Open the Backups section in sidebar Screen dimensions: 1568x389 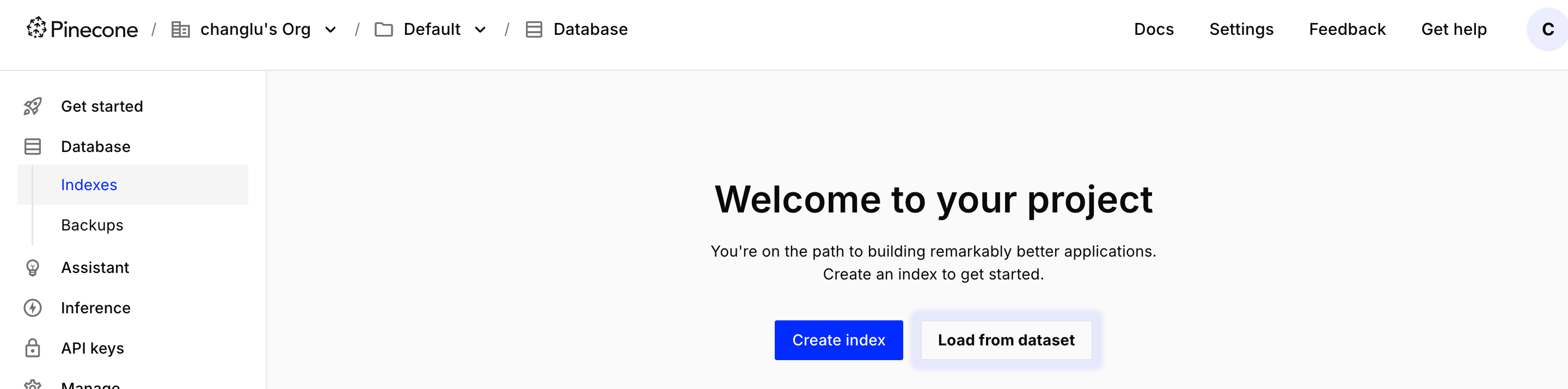pyautogui.click(x=92, y=224)
